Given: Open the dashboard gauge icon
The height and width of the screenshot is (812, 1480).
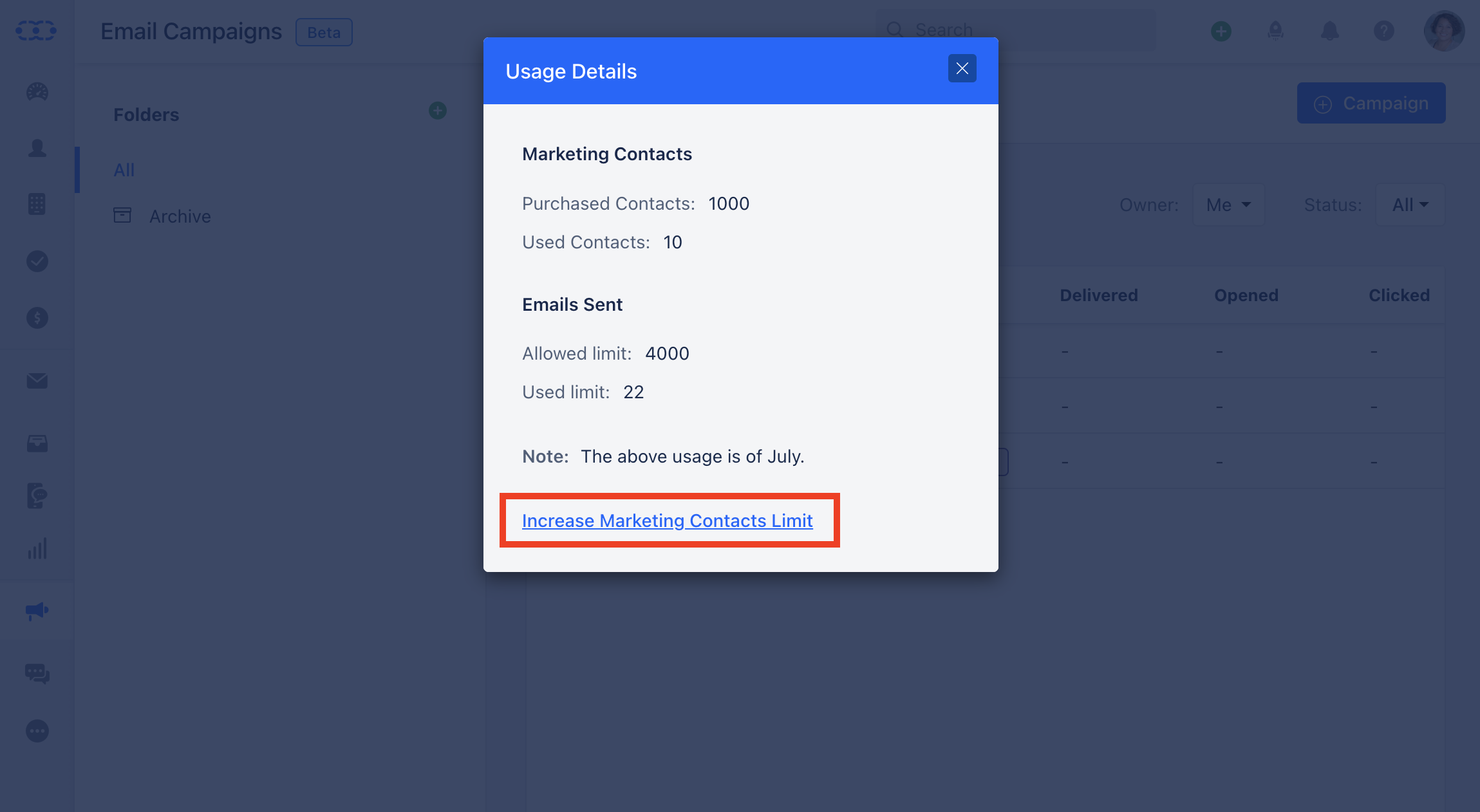Looking at the screenshot, I should point(37,92).
